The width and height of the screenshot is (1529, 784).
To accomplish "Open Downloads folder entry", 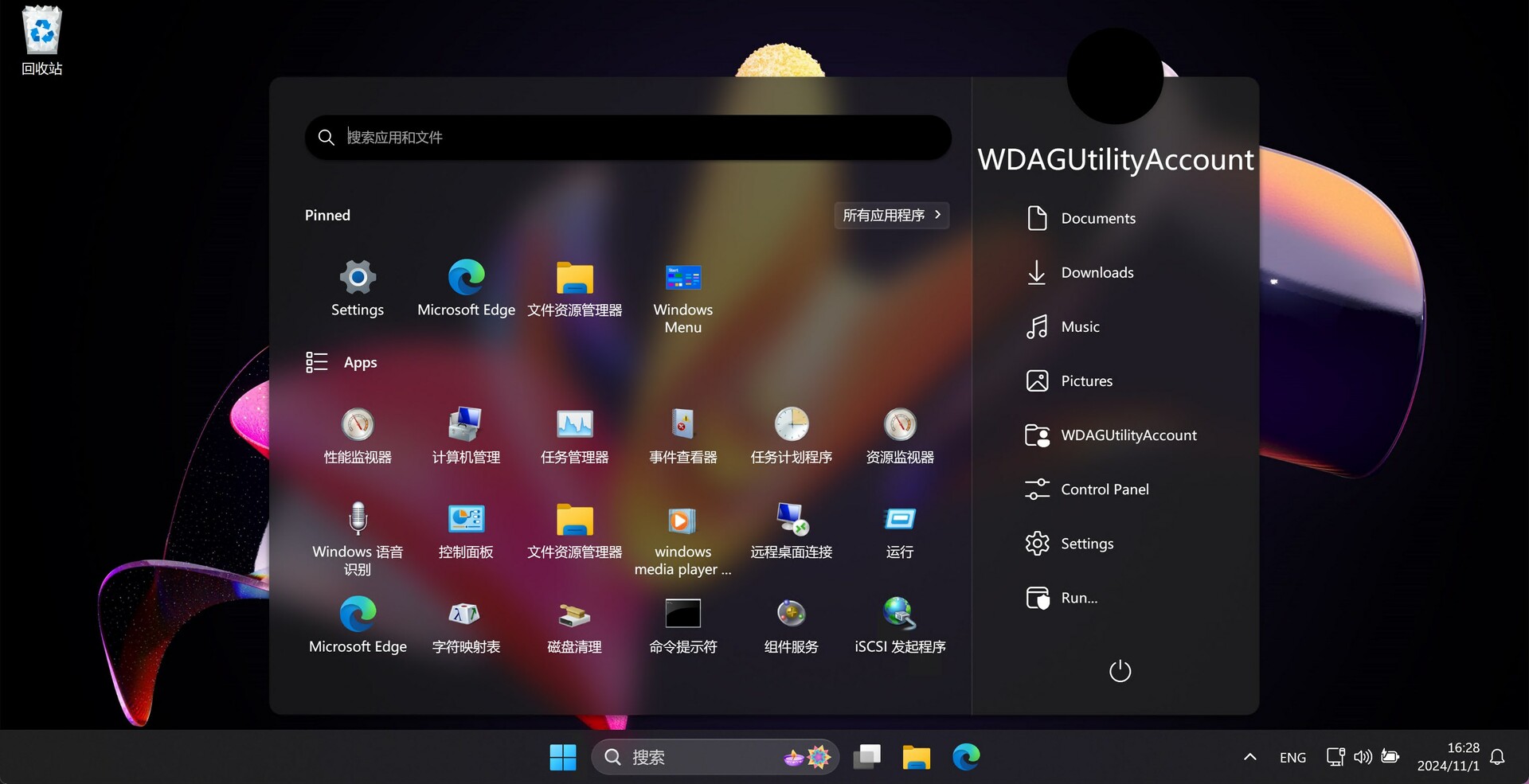I will (x=1097, y=272).
